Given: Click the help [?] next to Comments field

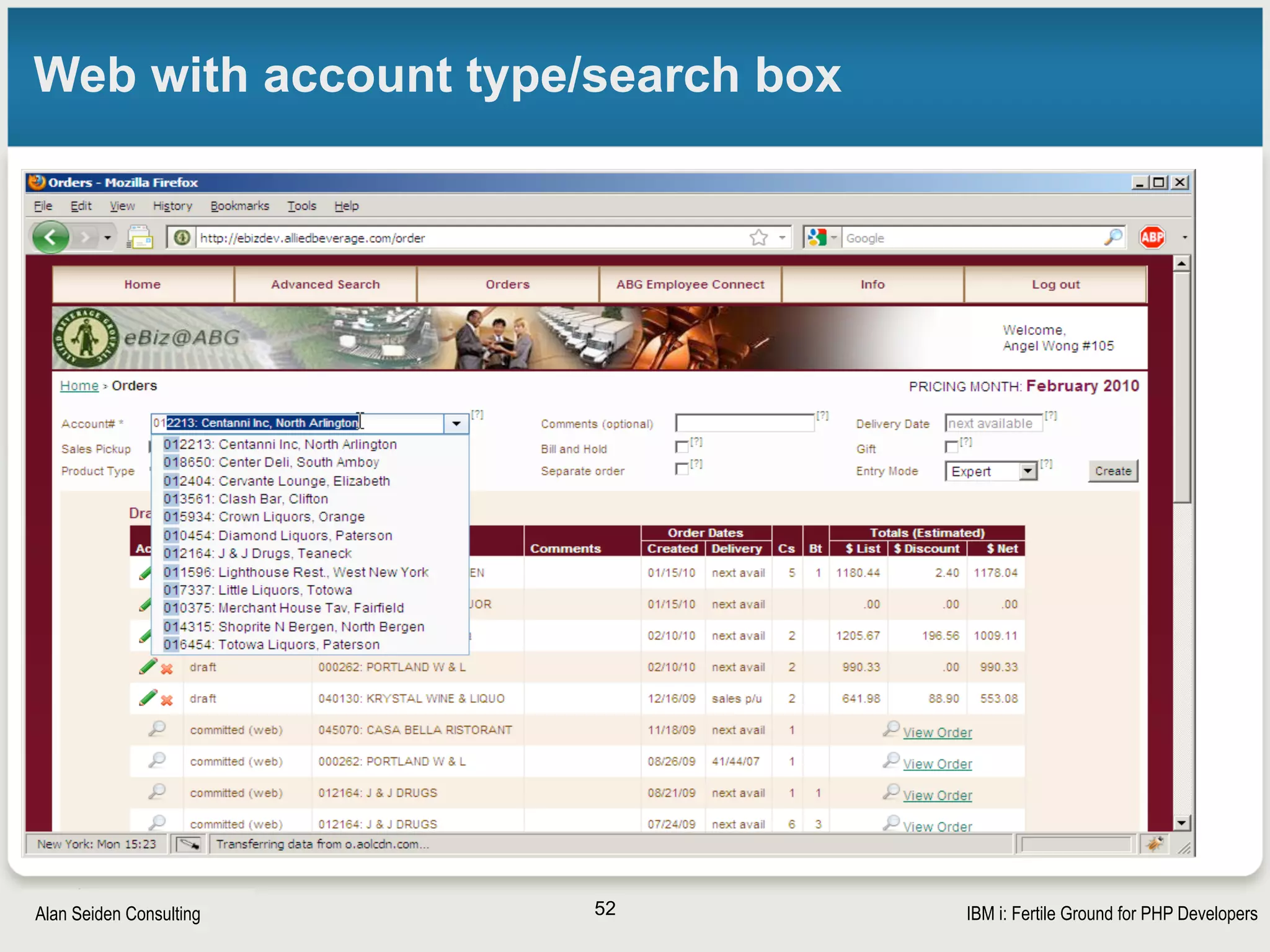Looking at the screenshot, I should (822, 415).
